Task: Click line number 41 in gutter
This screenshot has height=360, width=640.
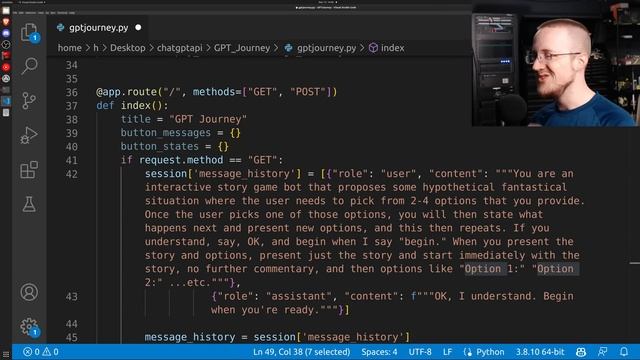Action: (71, 160)
